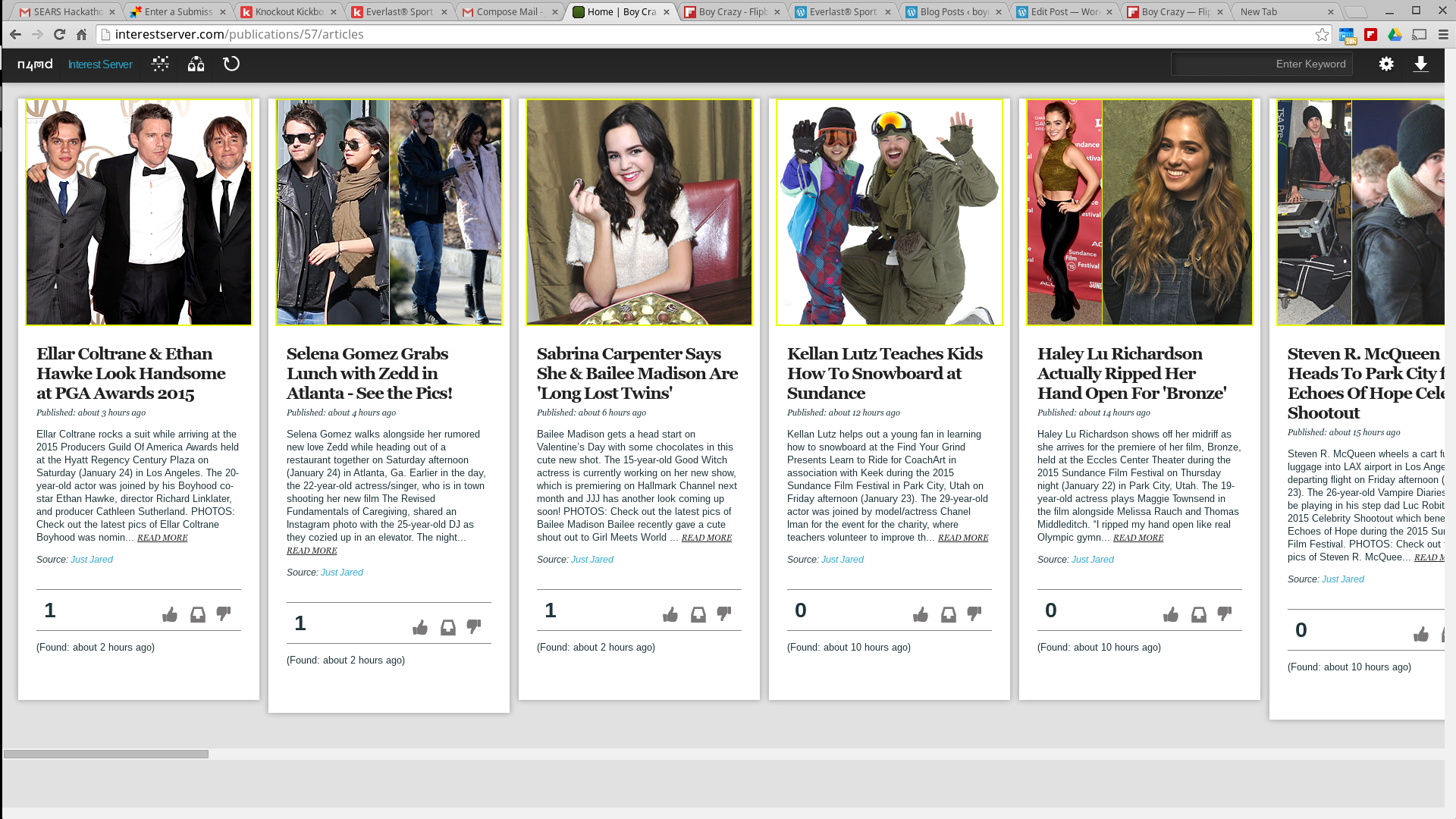Open Chrome menu hamburger button

[x=1443, y=35]
